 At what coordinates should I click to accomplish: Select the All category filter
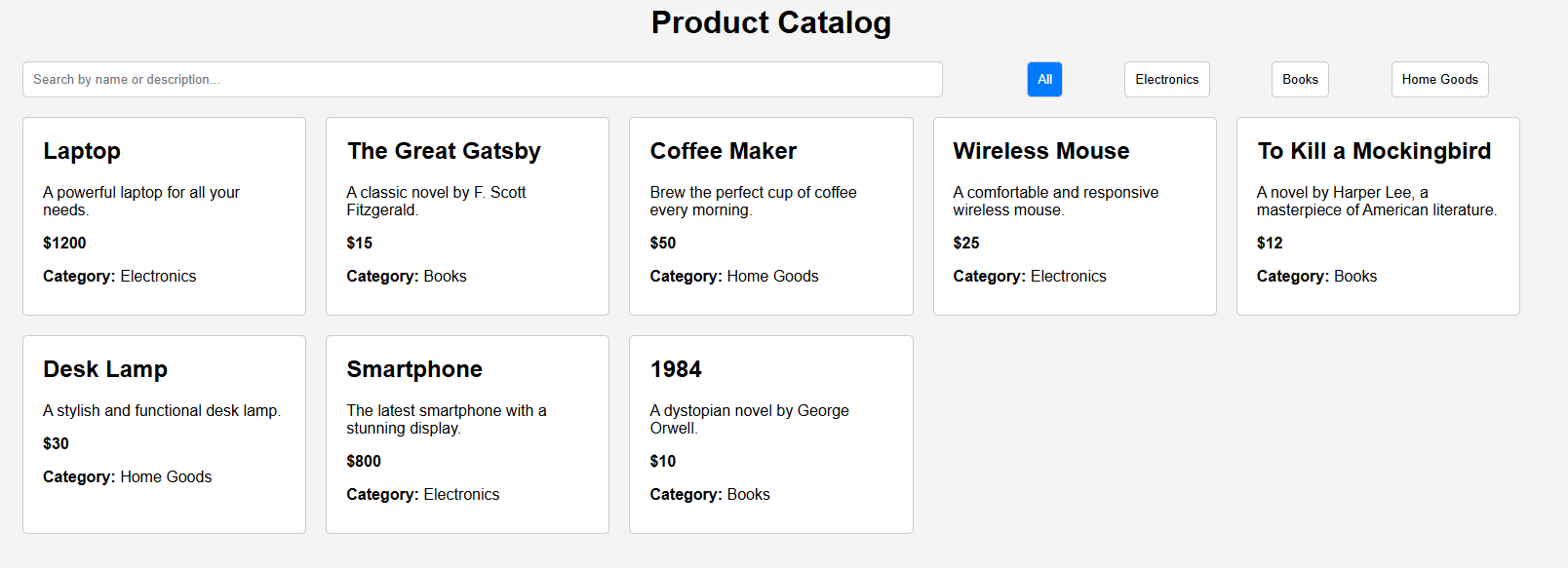pos(1044,80)
